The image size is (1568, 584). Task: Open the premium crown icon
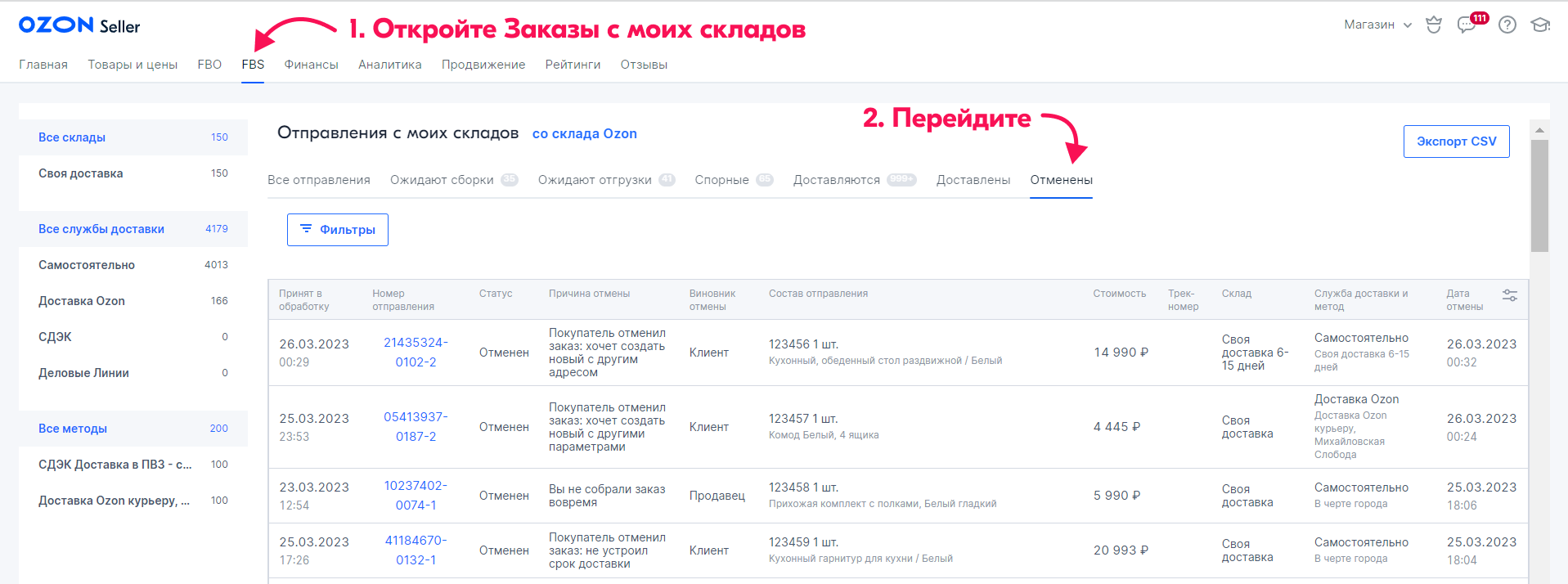pos(1433,25)
